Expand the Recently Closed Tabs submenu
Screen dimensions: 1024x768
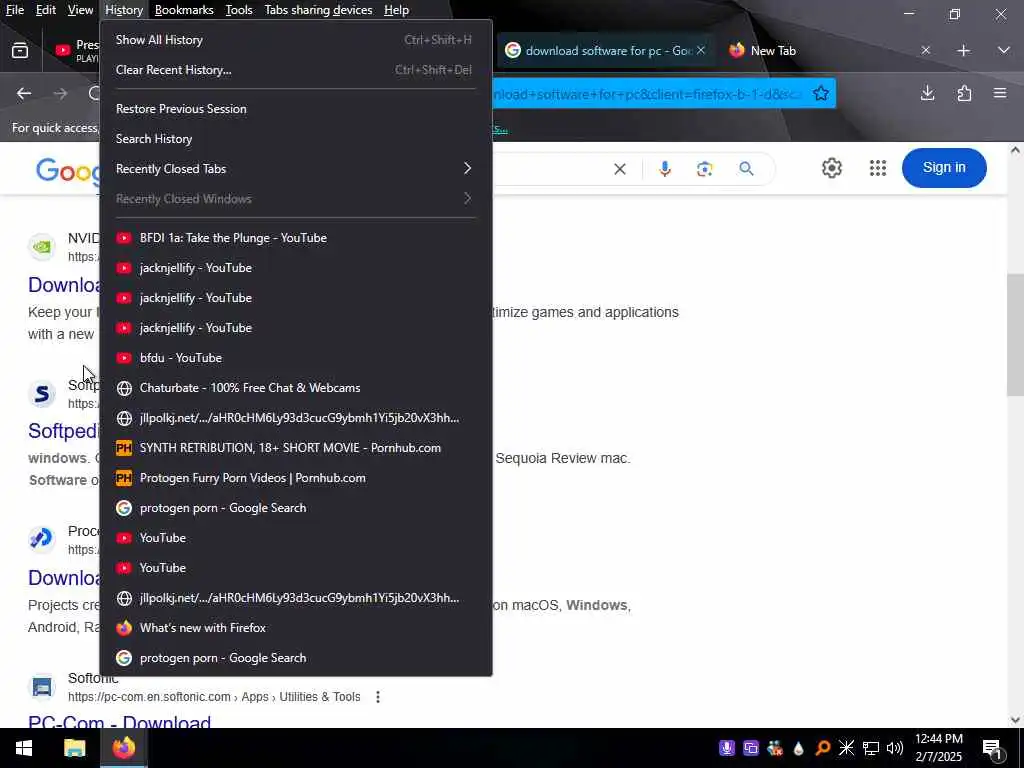(295, 168)
